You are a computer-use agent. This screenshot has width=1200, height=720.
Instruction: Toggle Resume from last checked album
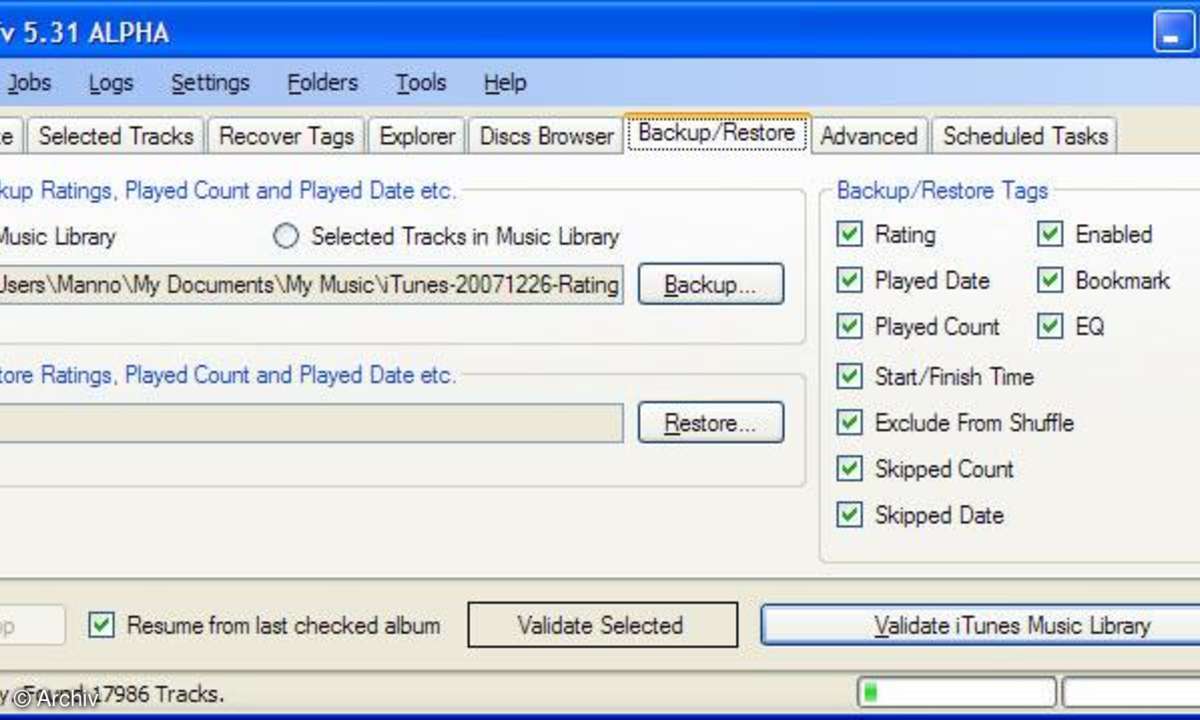pyautogui.click(x=101, y=625)
